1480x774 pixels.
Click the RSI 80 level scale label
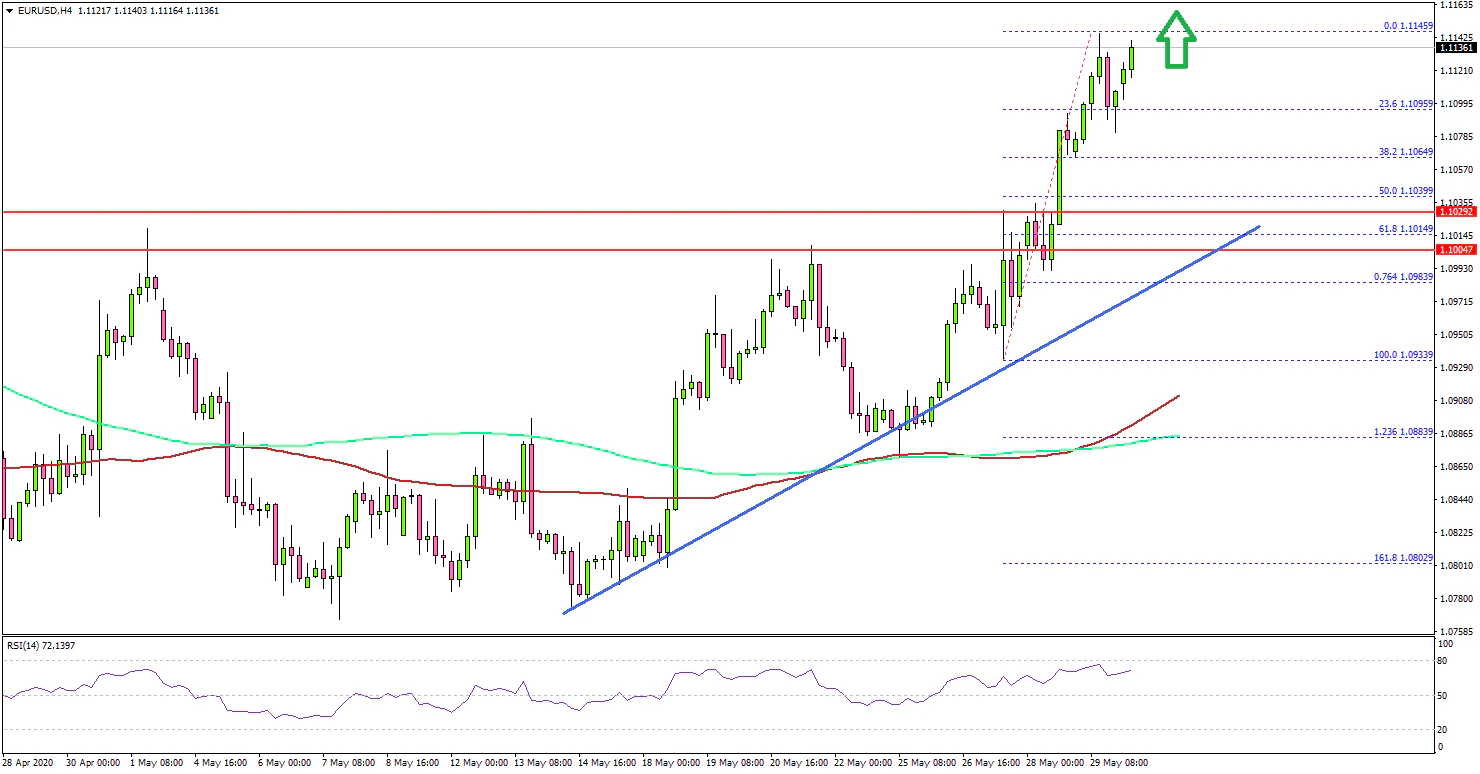pyautogui.click(x=1441, y=661)
